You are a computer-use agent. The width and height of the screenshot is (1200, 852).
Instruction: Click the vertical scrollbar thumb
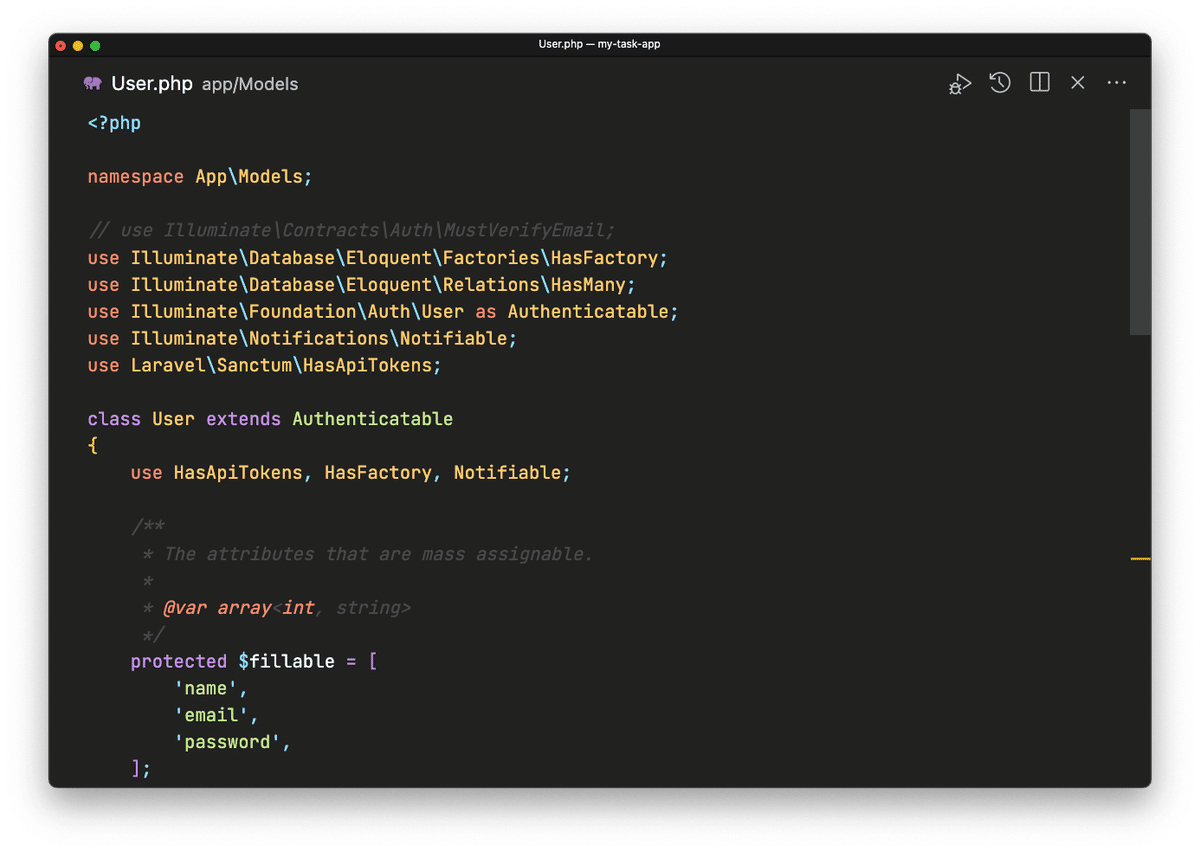click(x=1140, y=222)
